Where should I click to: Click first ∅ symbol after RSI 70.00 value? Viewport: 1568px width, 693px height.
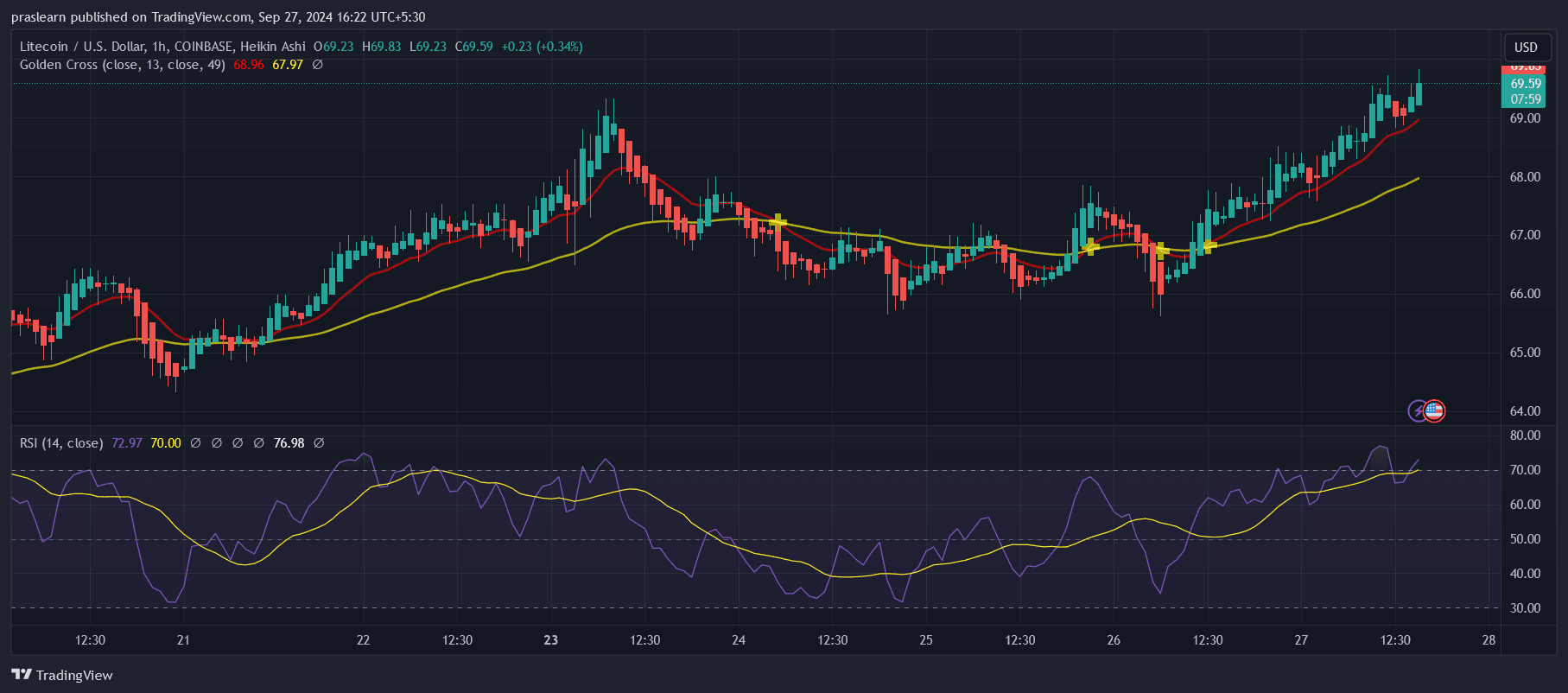pos(195,443)
